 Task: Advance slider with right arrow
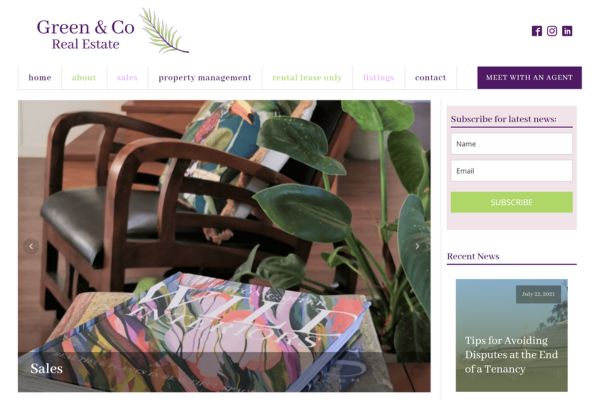(x=417, y=246)
